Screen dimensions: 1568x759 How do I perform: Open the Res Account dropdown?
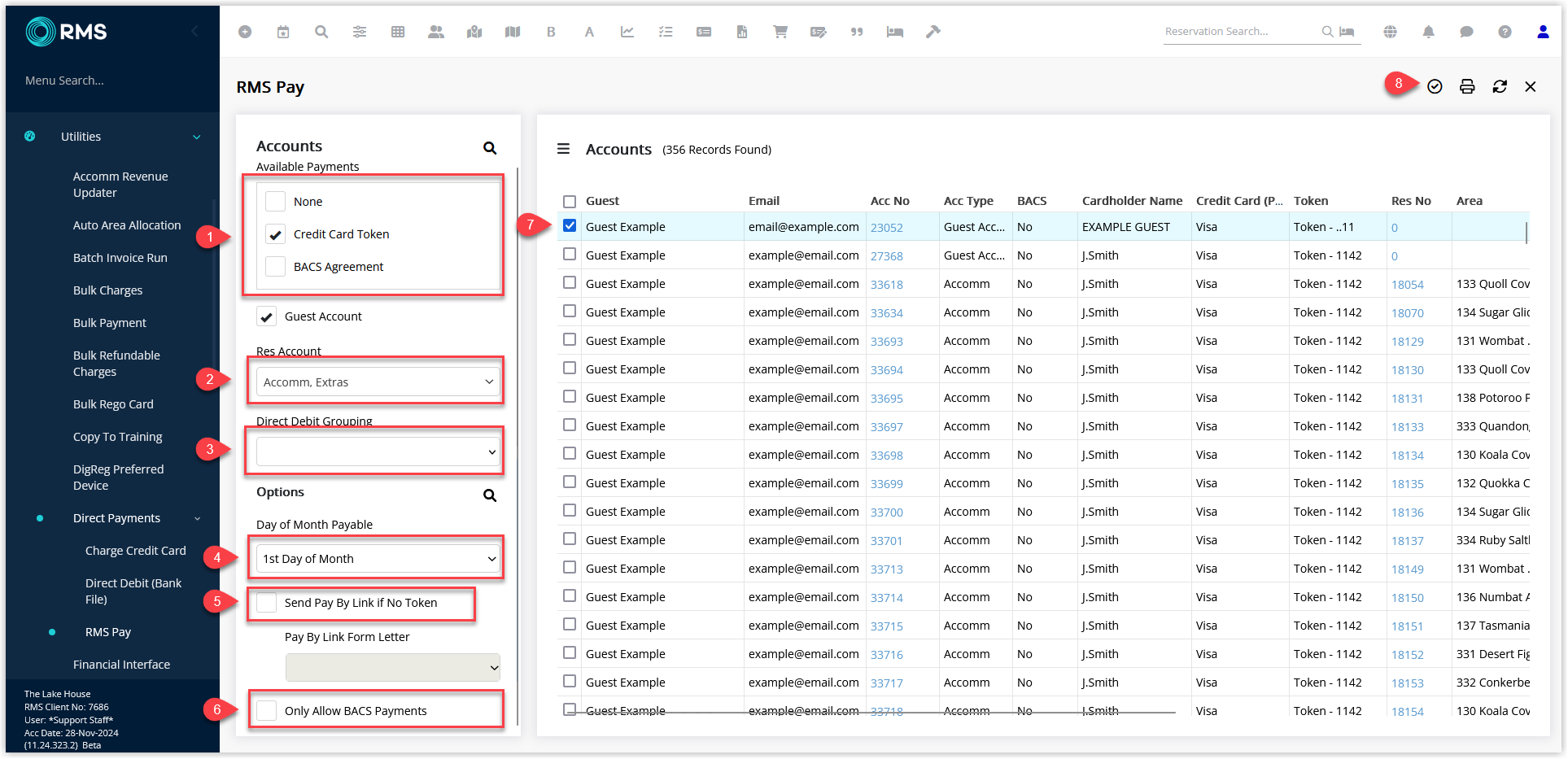[x=378, y=382]
